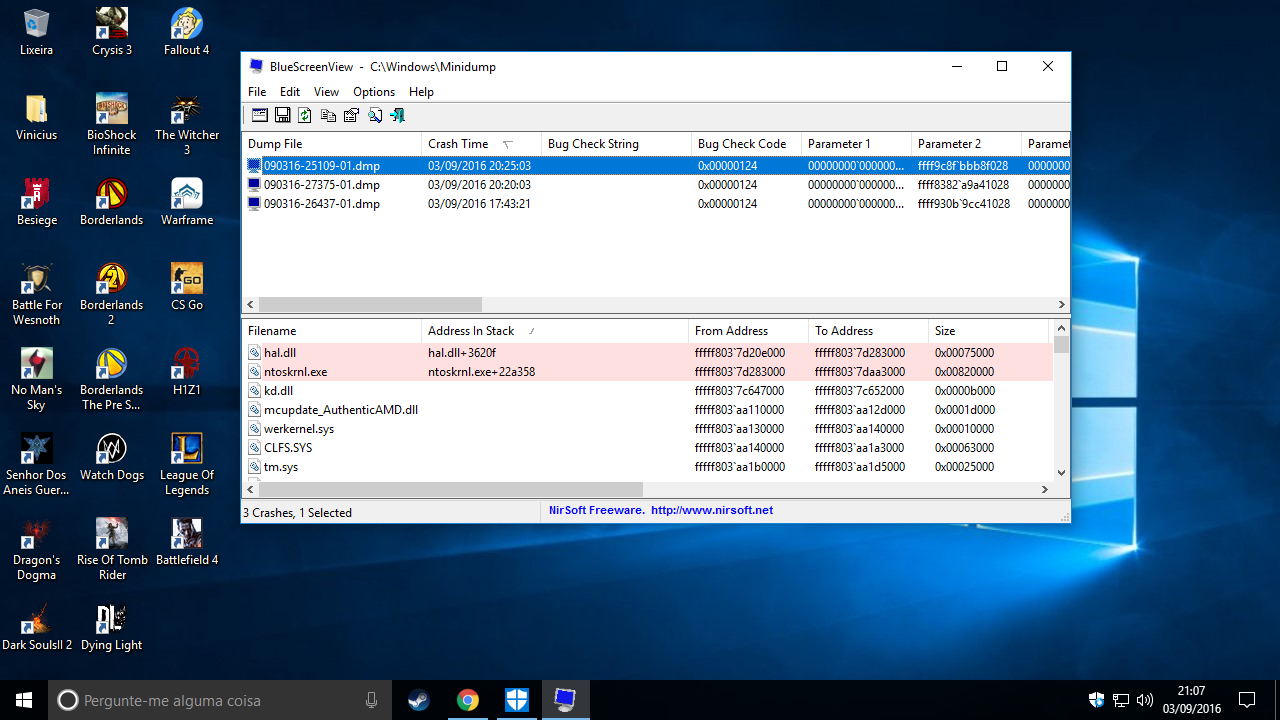This screenshot has width=1280, height=720.
Task: Click the From Address column header
Action: 748,331
